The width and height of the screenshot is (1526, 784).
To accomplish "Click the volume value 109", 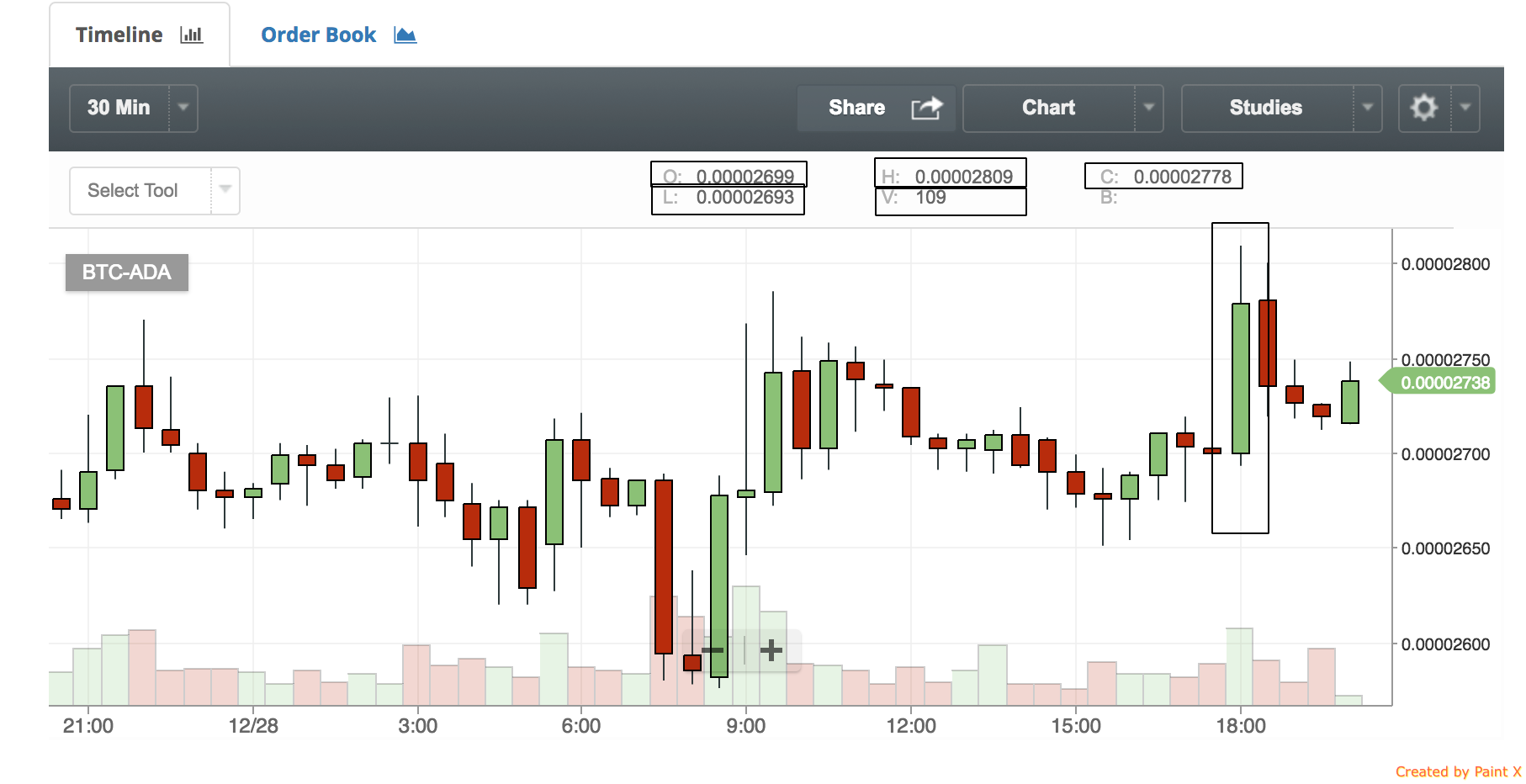I will 931,198.
